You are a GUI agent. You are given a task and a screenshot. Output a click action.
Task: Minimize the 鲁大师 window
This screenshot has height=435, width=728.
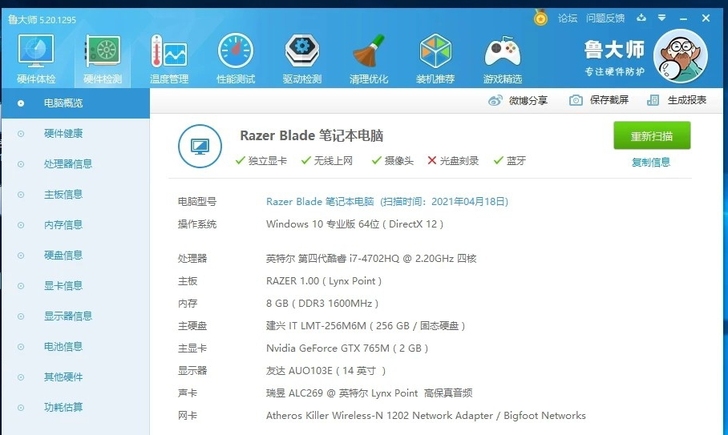tap(683, 19)
